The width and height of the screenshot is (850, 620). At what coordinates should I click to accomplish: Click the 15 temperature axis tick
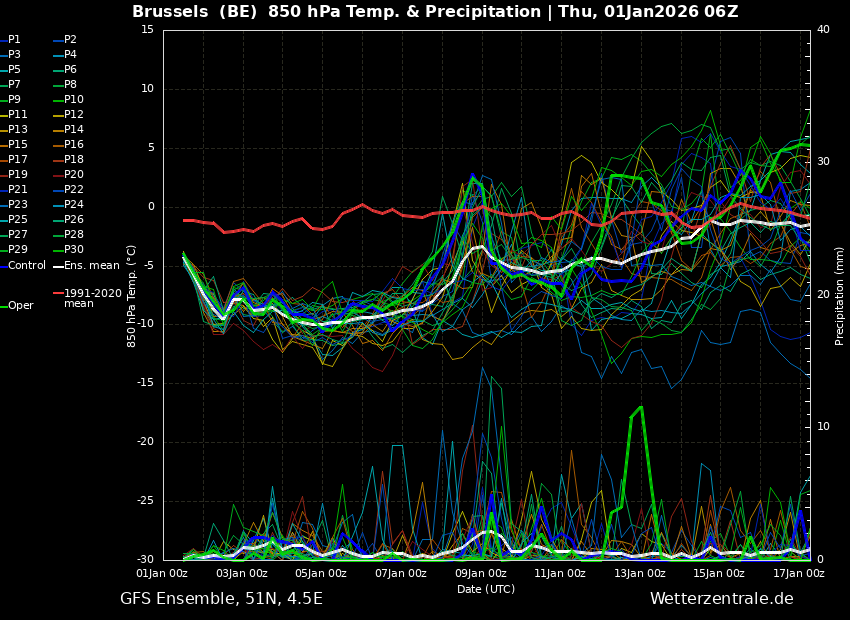[147, 29]
